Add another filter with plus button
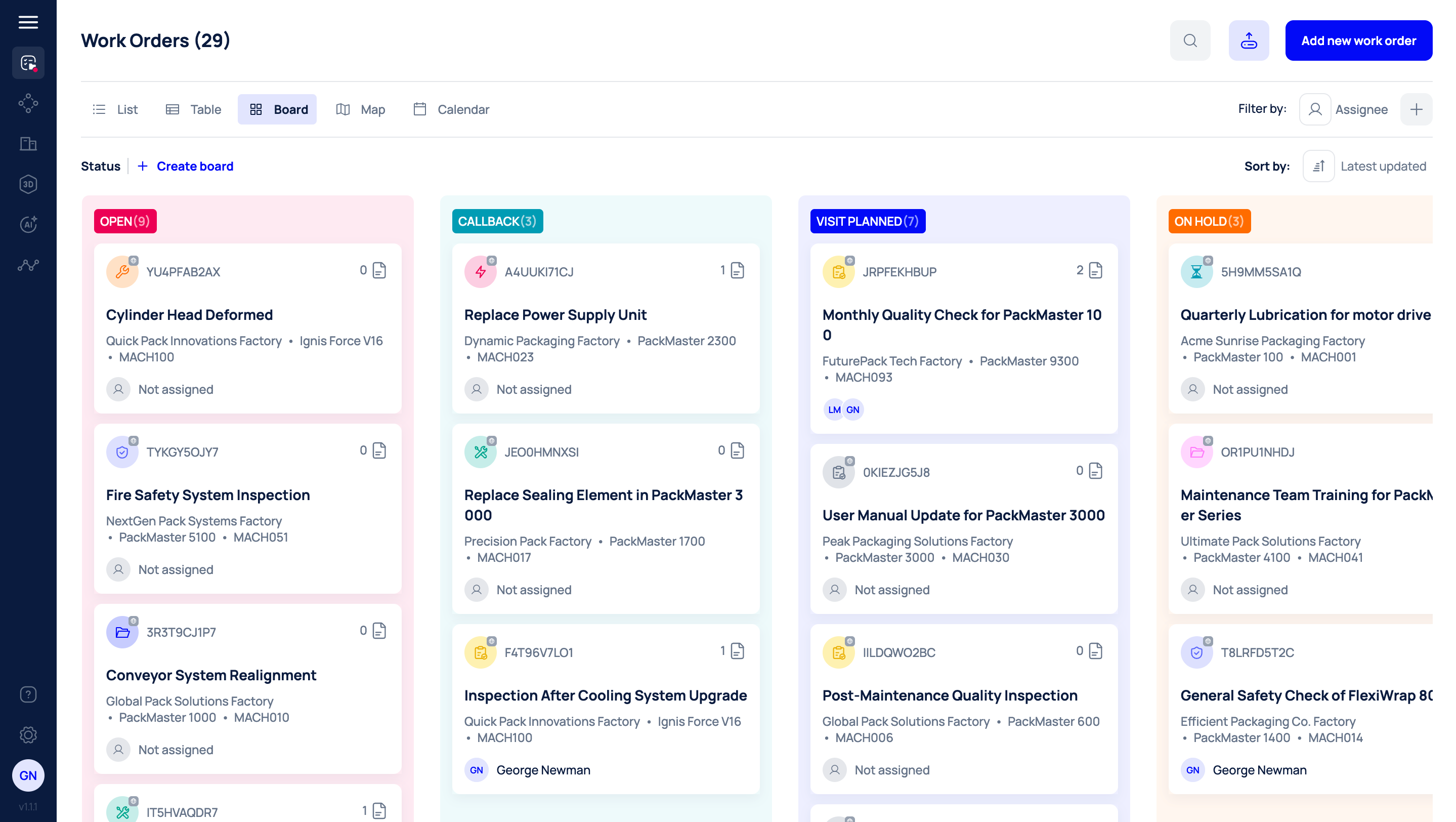Screen dimensions: 1456x822 [1416, 109]
